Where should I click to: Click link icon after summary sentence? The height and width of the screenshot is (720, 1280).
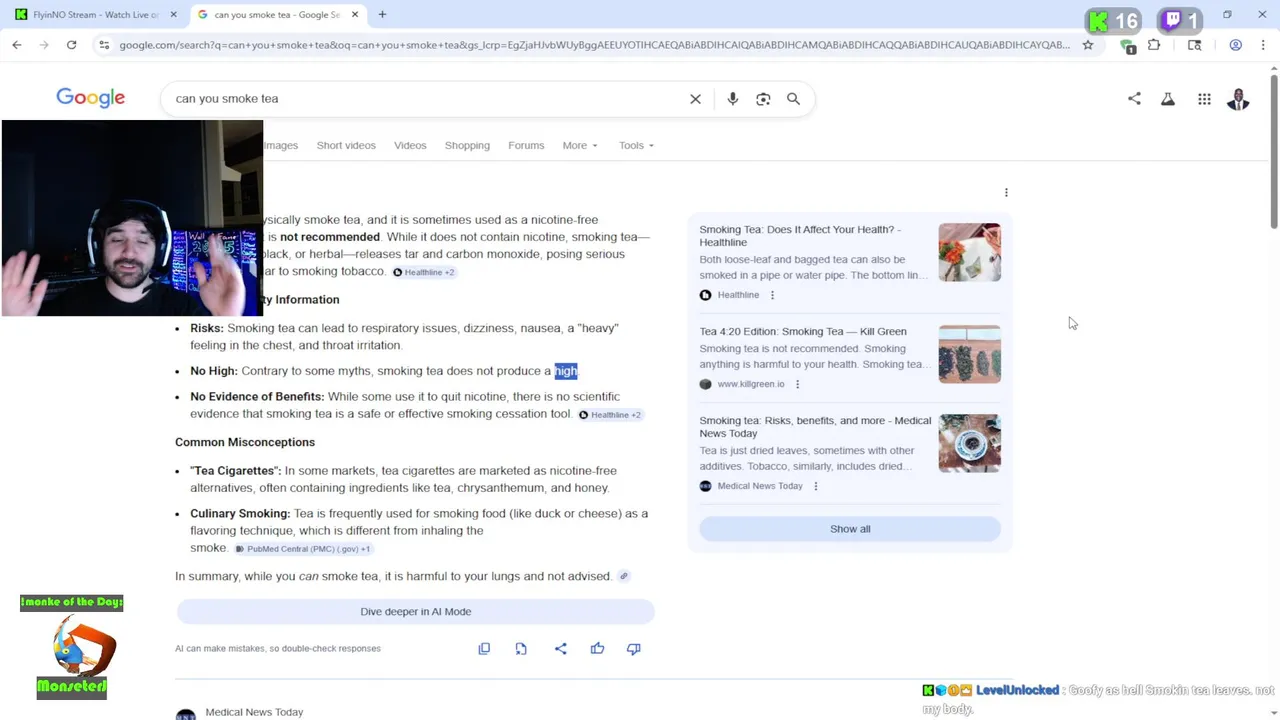tap(624, 576)
